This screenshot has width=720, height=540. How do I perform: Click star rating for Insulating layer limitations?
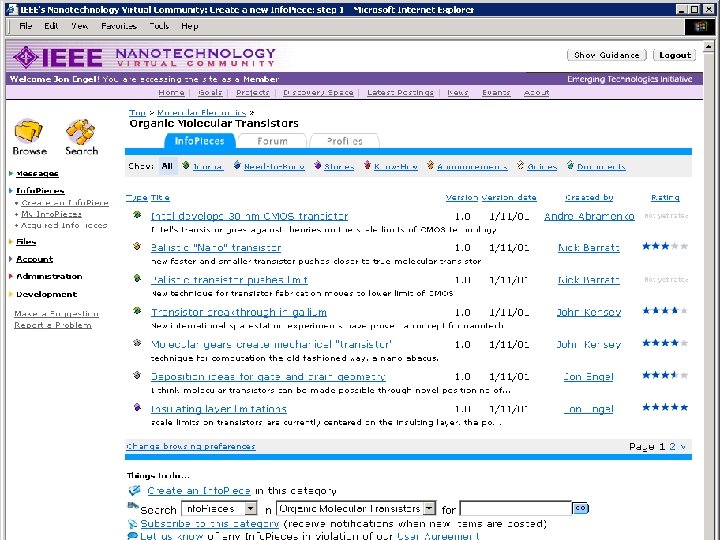pyautogui.click(x=665, y=407)
